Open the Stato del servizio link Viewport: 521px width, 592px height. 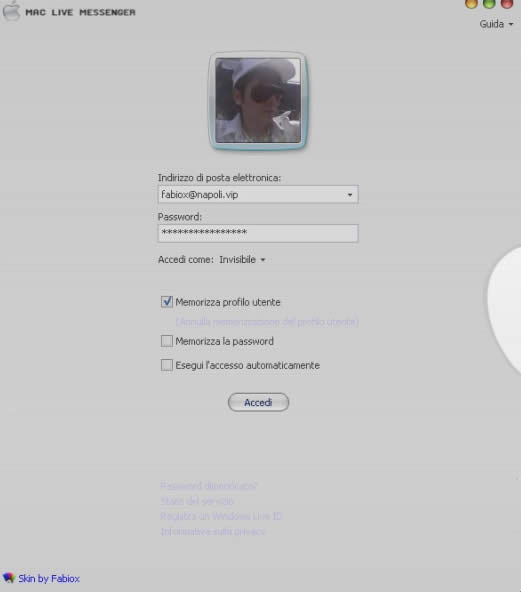point(197,501)
